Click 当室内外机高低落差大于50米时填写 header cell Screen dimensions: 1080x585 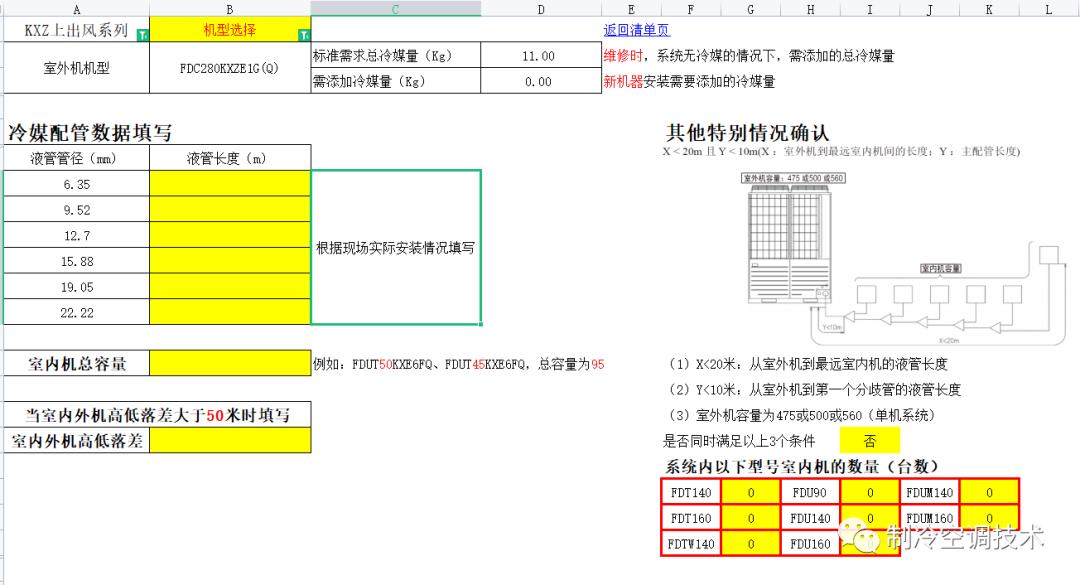[x=157, y=415]
